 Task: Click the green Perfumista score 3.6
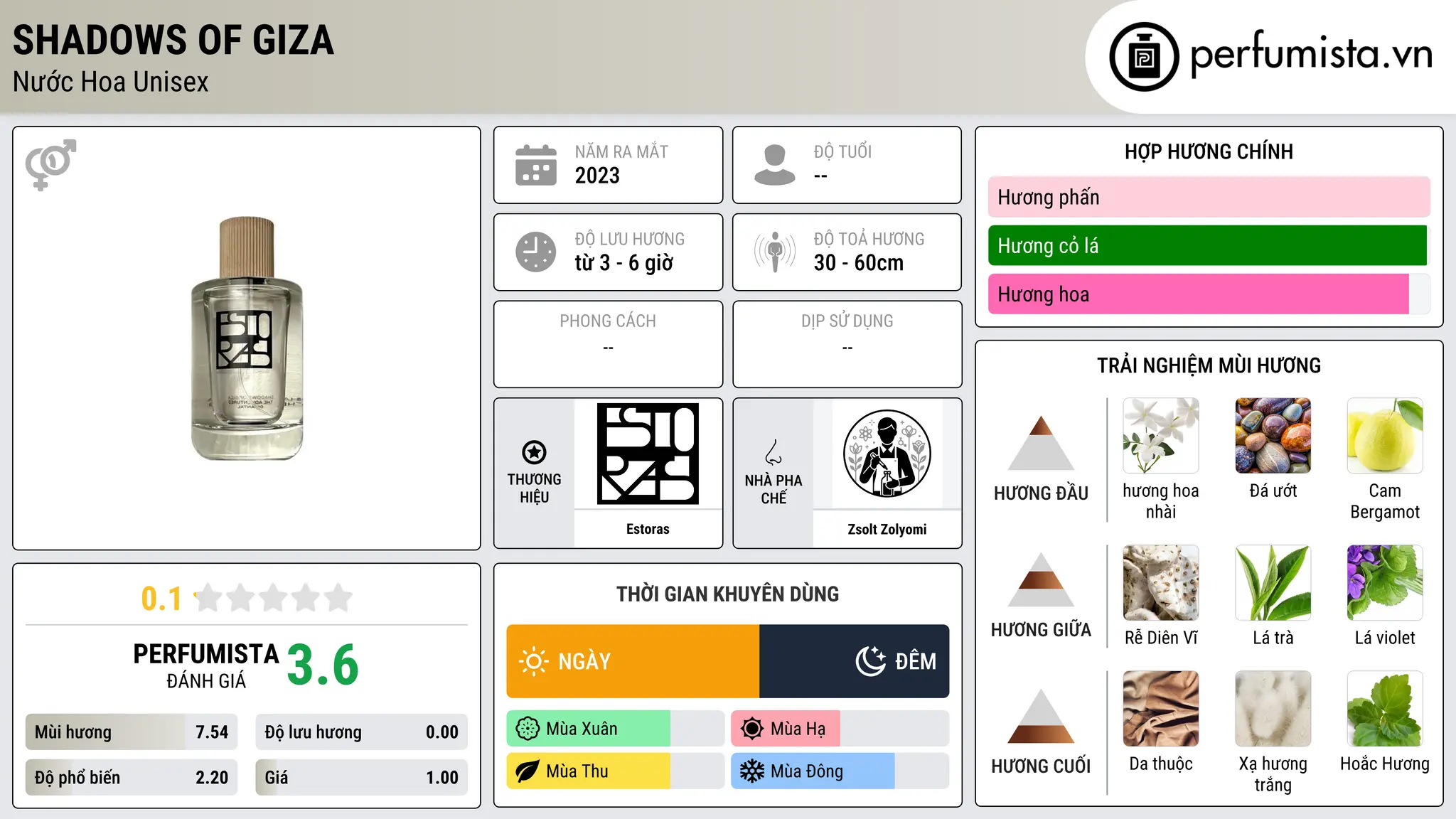[323, 665]
